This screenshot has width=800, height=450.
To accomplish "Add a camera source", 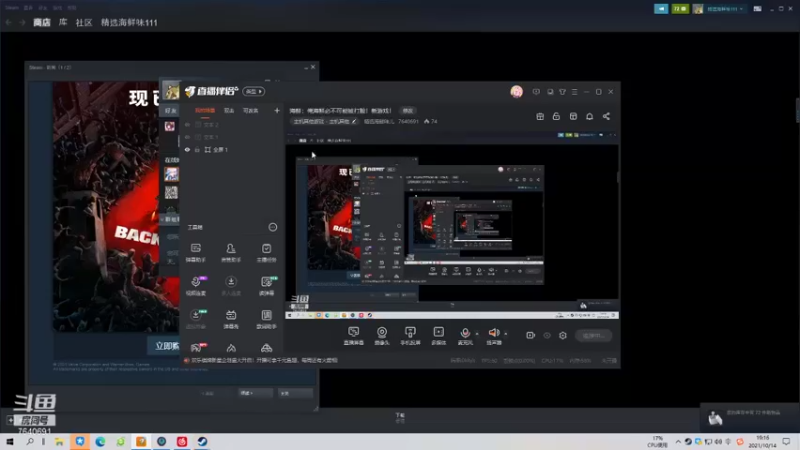I will click(382, 336).
